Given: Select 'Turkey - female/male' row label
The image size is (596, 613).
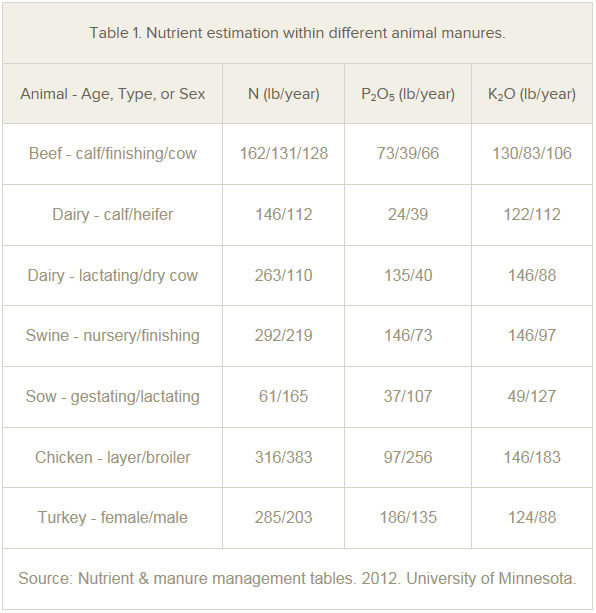Looking at the screenshot, I should point(113,518).
